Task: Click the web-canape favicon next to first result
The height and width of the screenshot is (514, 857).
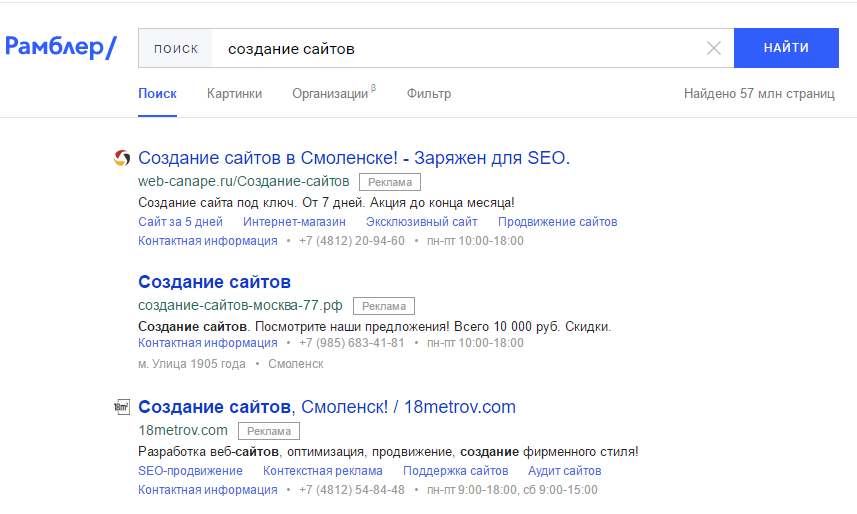Action: (x=122, y=158)
